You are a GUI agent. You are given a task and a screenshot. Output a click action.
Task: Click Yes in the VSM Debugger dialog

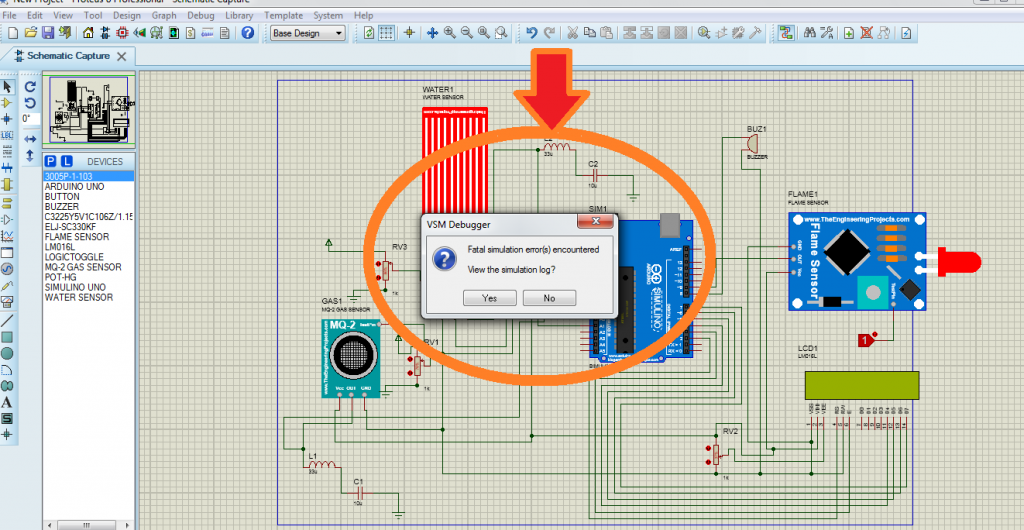coord(489,298)
